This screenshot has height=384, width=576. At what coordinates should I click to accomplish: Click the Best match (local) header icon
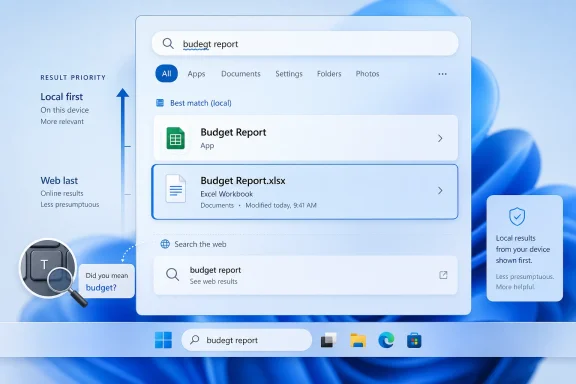160,103
